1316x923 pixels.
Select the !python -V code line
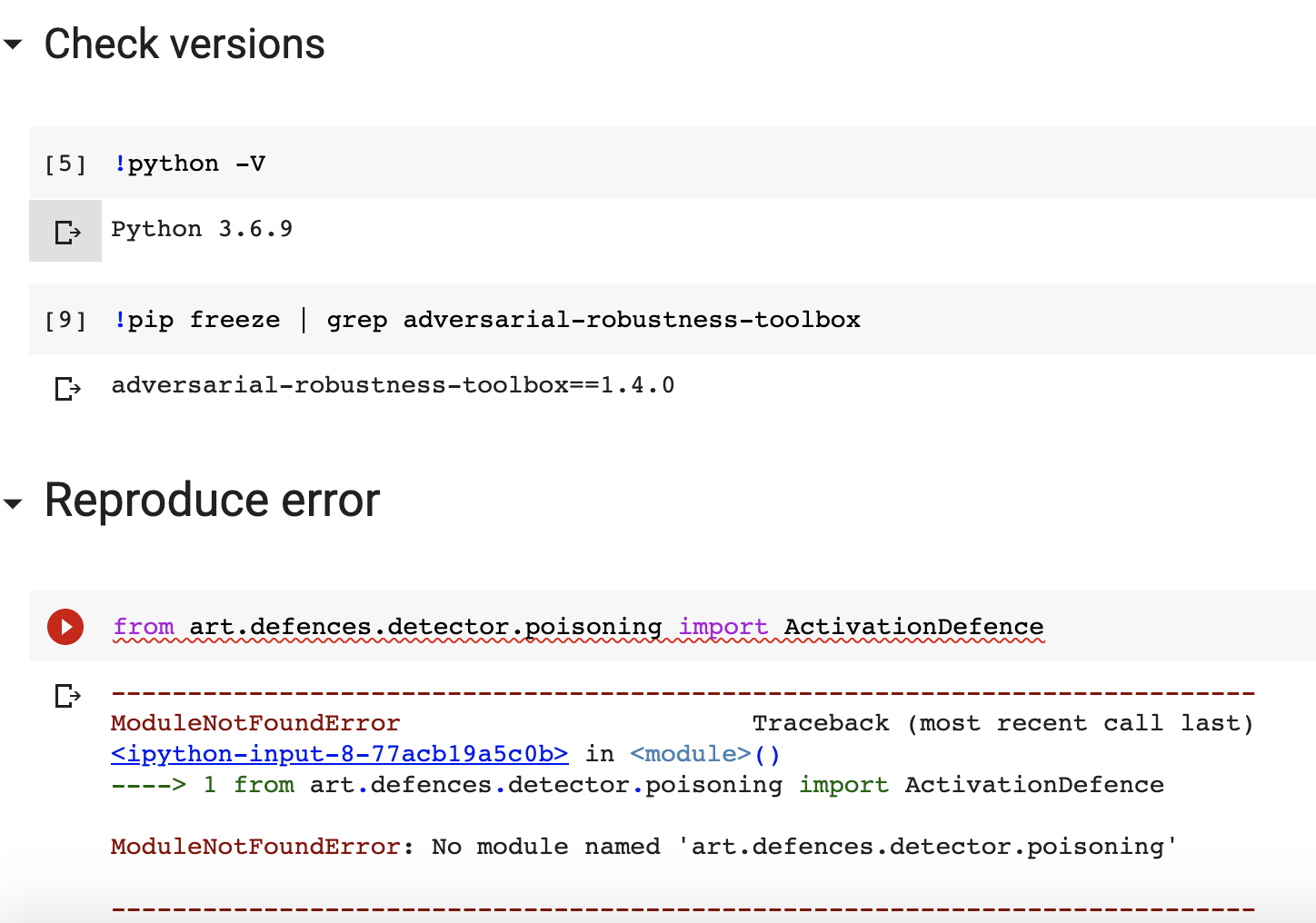(x=191, y=163)
